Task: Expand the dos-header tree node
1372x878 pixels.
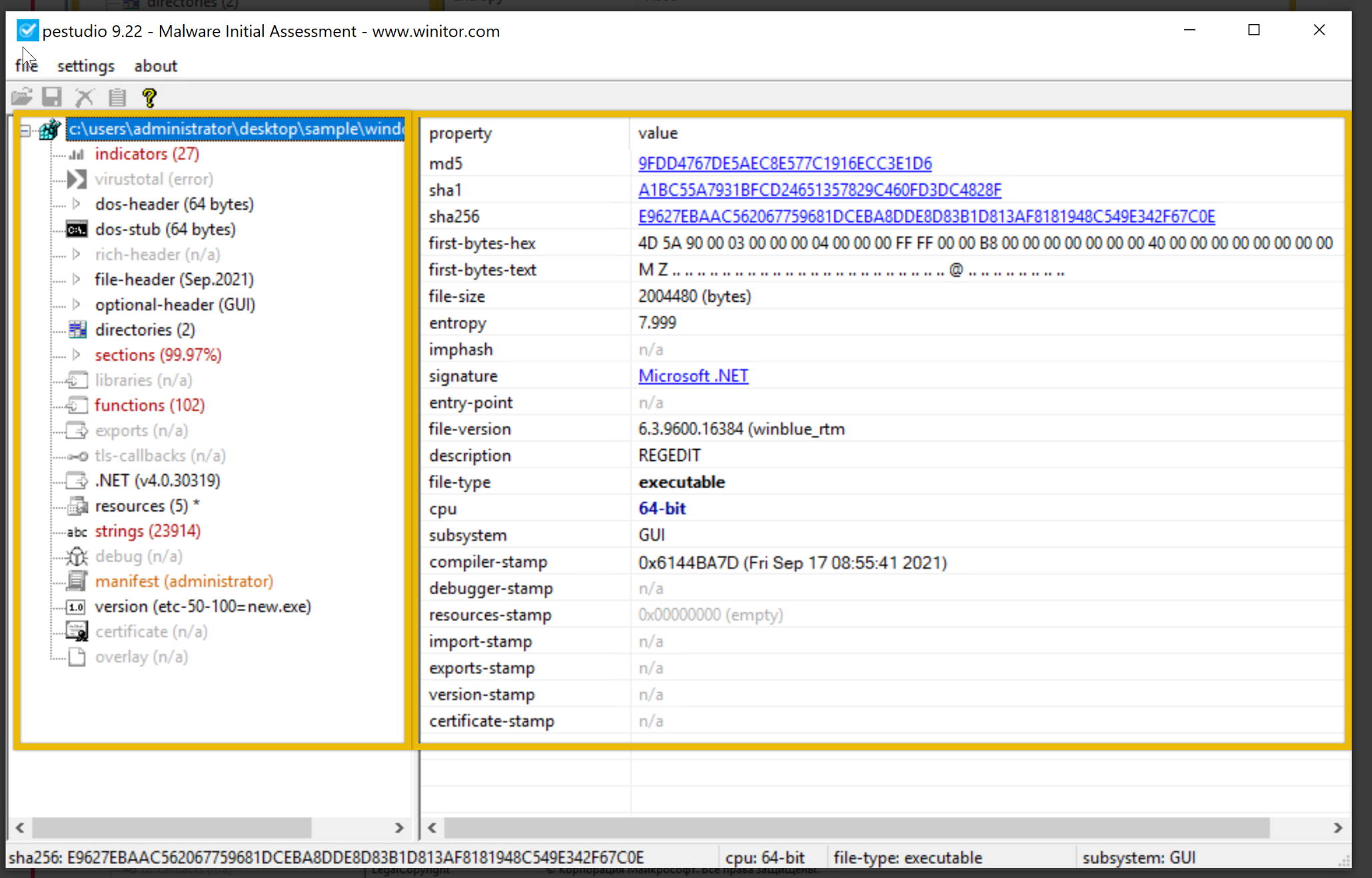Action: (x=77, y=204)
